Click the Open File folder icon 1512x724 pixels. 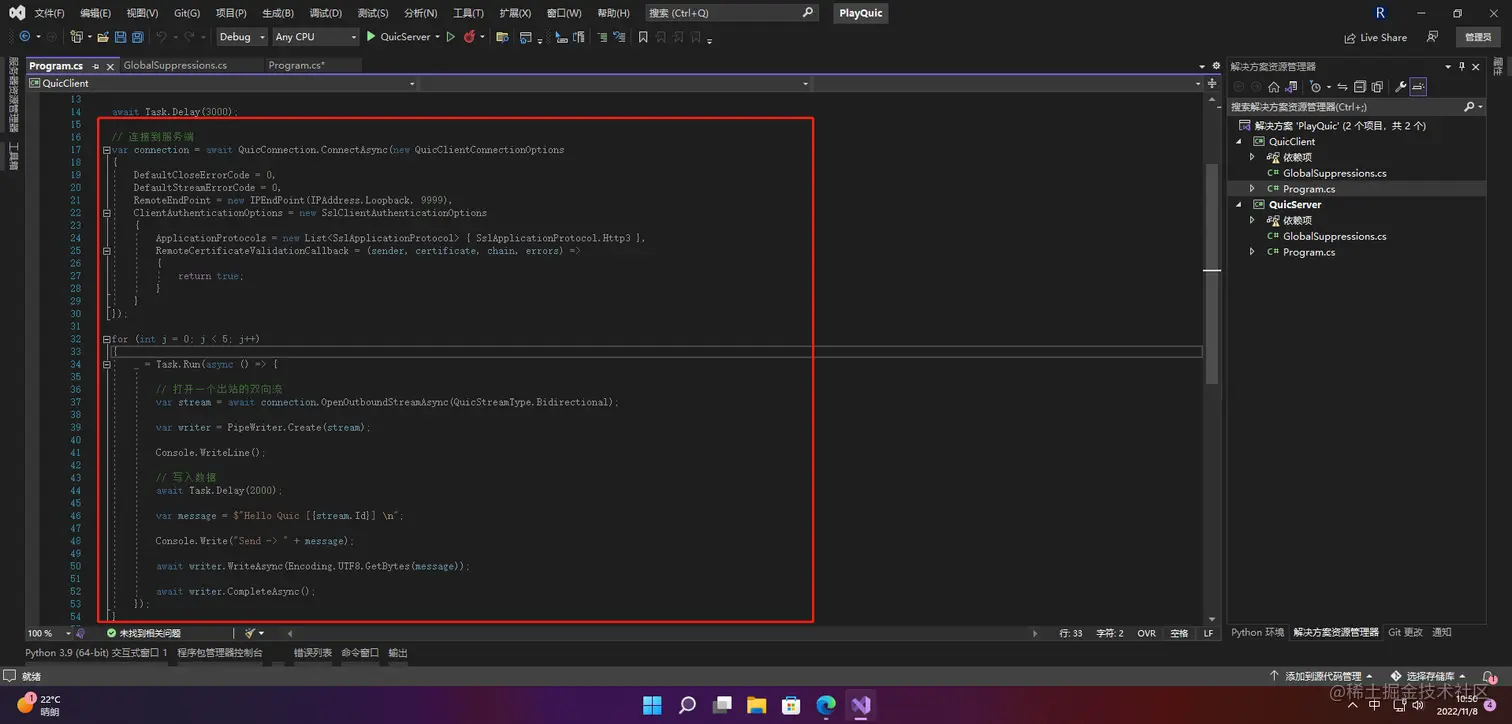point(103,37)
